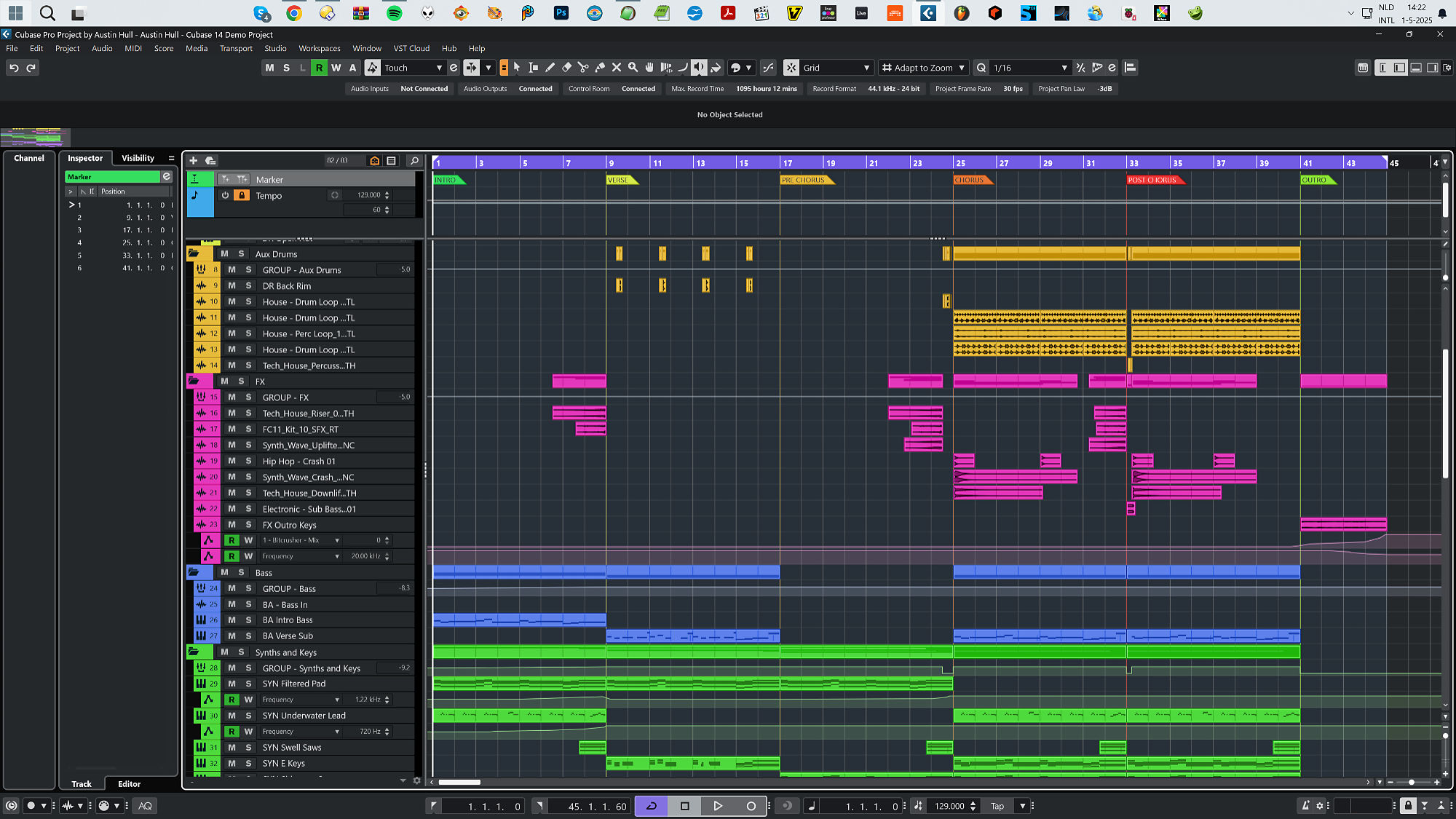The height and width of the screenshot is (819, 1456).
Task: Toggle the cycle loop button in transport
Action: (x=652, y=806)
